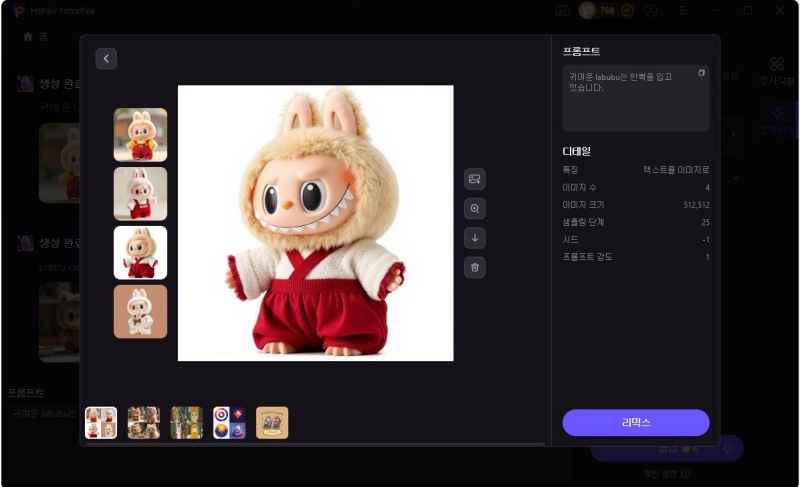Screen dimensions: 800x487
Task: Open the second history set with brown cat images
Action: (144, 423)
